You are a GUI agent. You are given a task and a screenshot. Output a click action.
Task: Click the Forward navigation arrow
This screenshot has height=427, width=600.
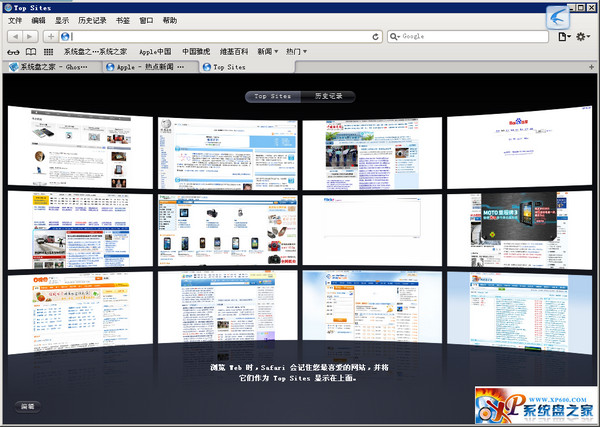(x=31, y=36)
